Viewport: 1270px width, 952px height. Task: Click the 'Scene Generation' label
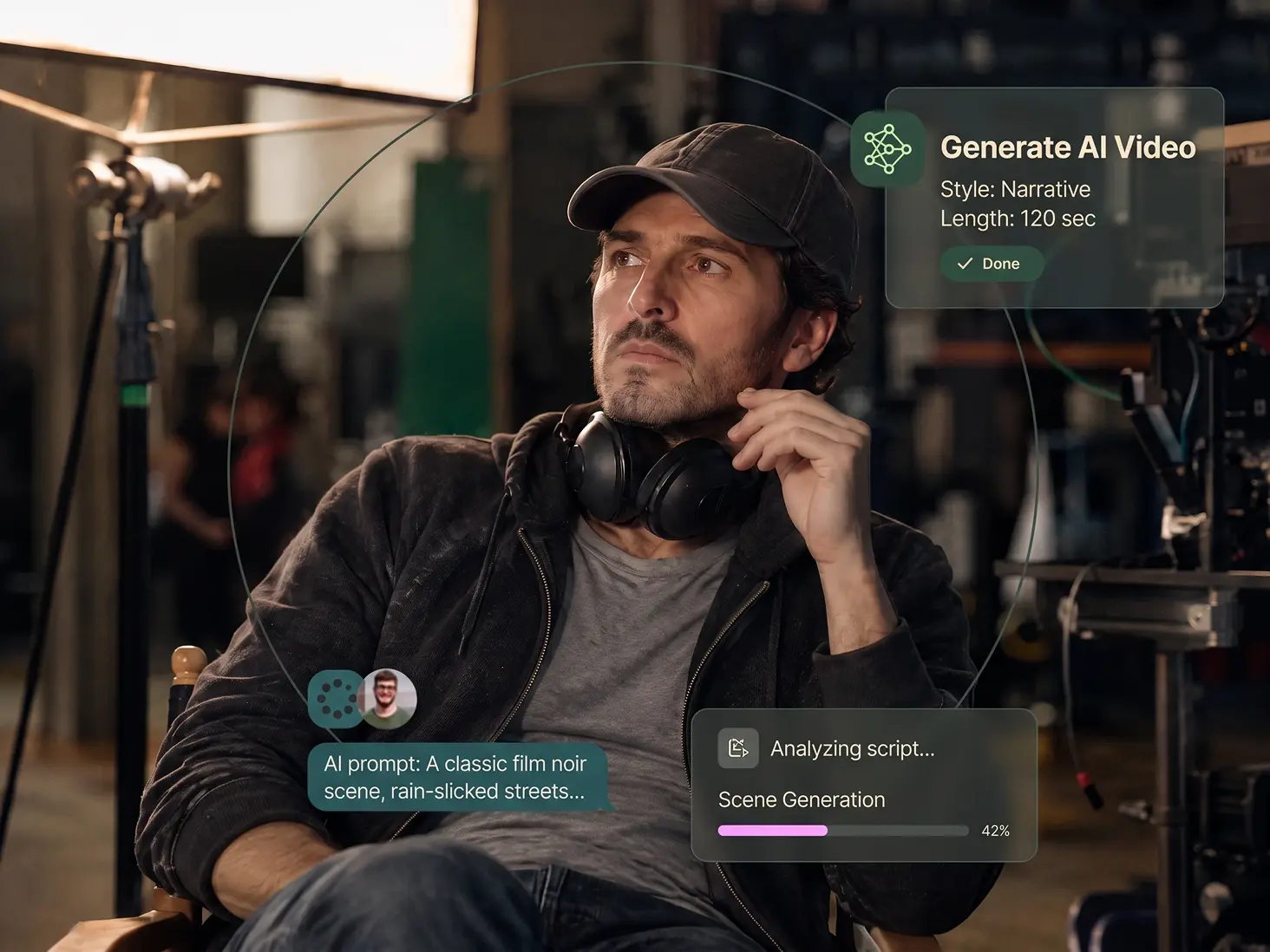pyautogui.click(x=802, y=799)
